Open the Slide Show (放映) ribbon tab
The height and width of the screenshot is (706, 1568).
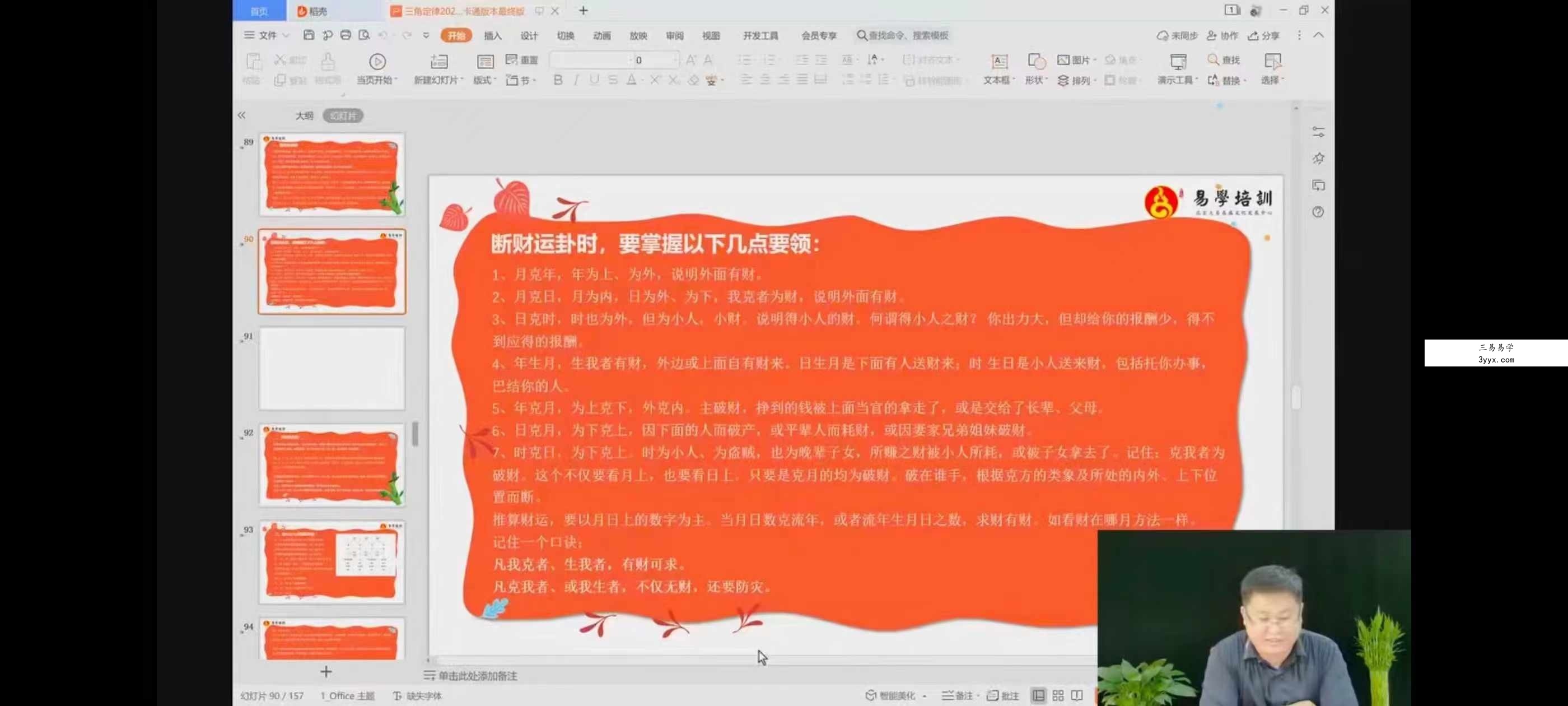pyautogui.click(x=638, y=35)
